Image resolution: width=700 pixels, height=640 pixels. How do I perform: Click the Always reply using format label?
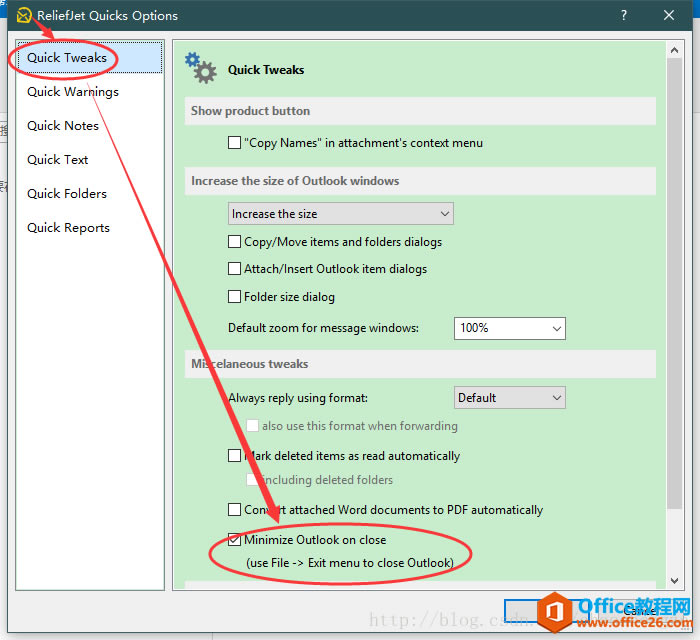coord(298,398)
